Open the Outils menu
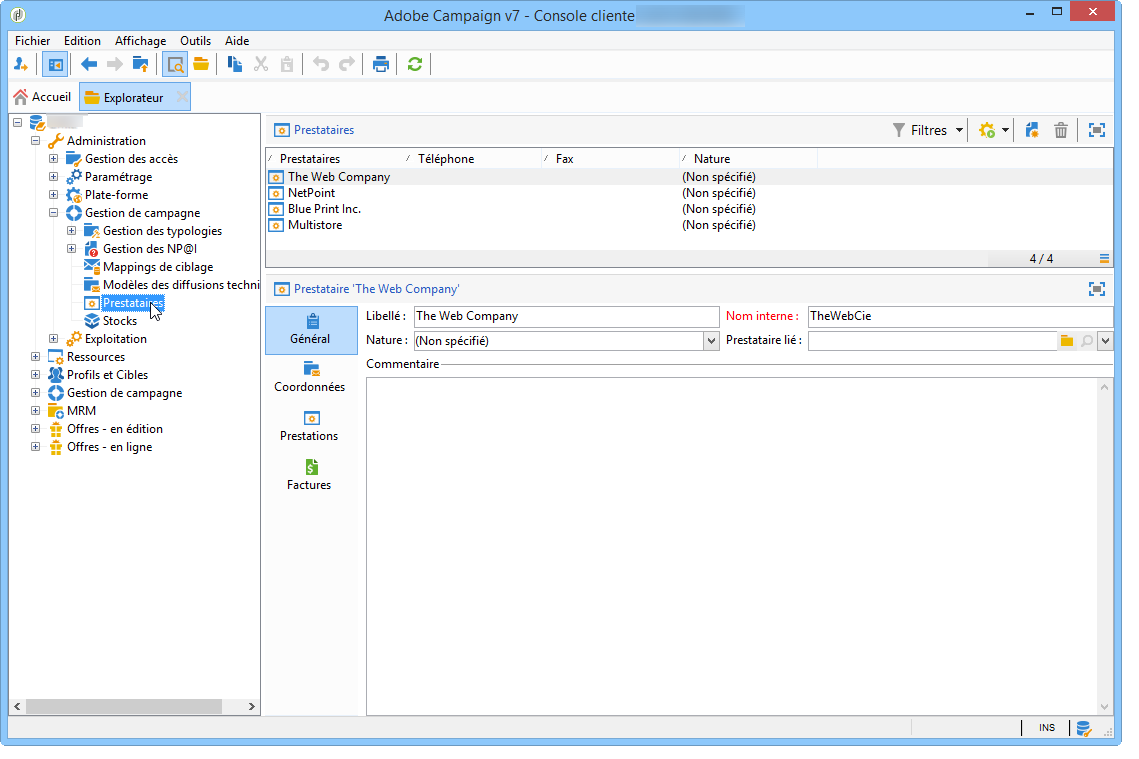 (195, 41)
